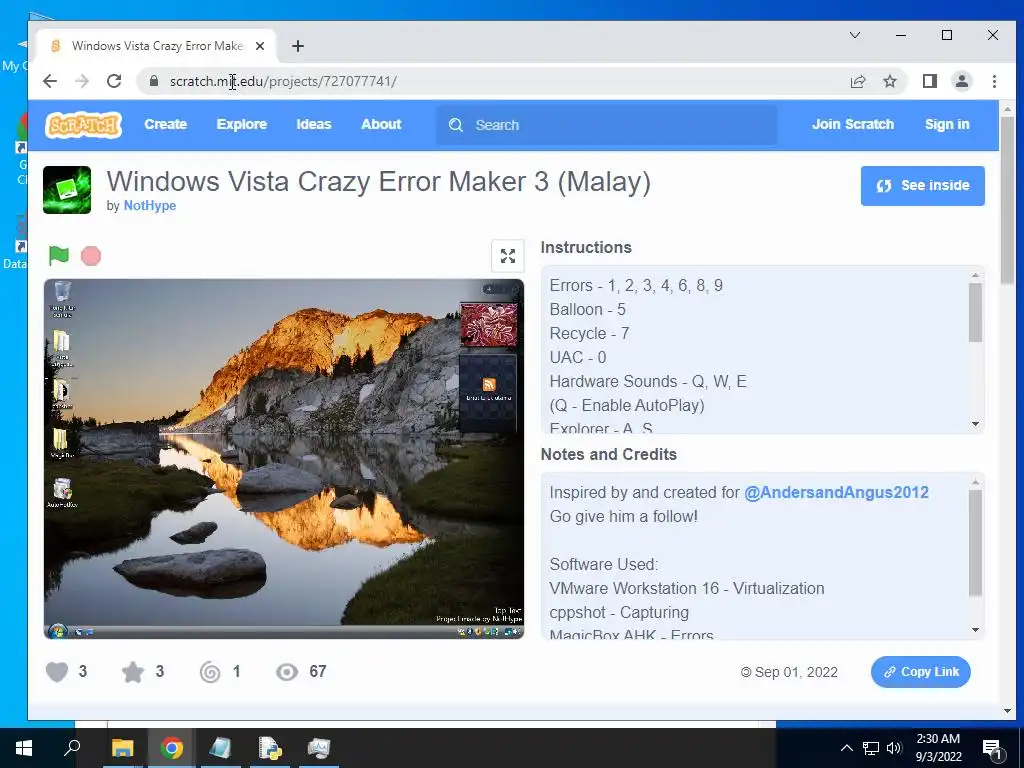1024x768 pixels.
Task: Share this page from address bar
Action: click(857, 81)
